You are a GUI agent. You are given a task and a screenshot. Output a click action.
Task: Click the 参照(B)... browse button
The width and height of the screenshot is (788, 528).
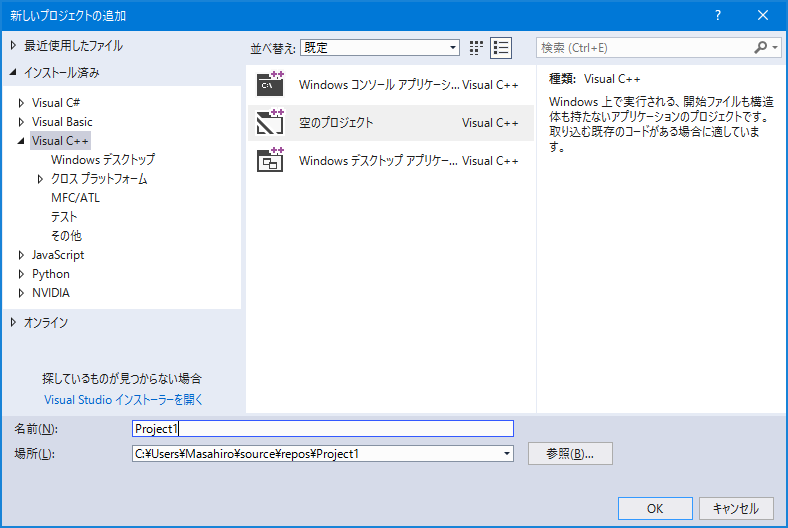[x=570, y=454]
